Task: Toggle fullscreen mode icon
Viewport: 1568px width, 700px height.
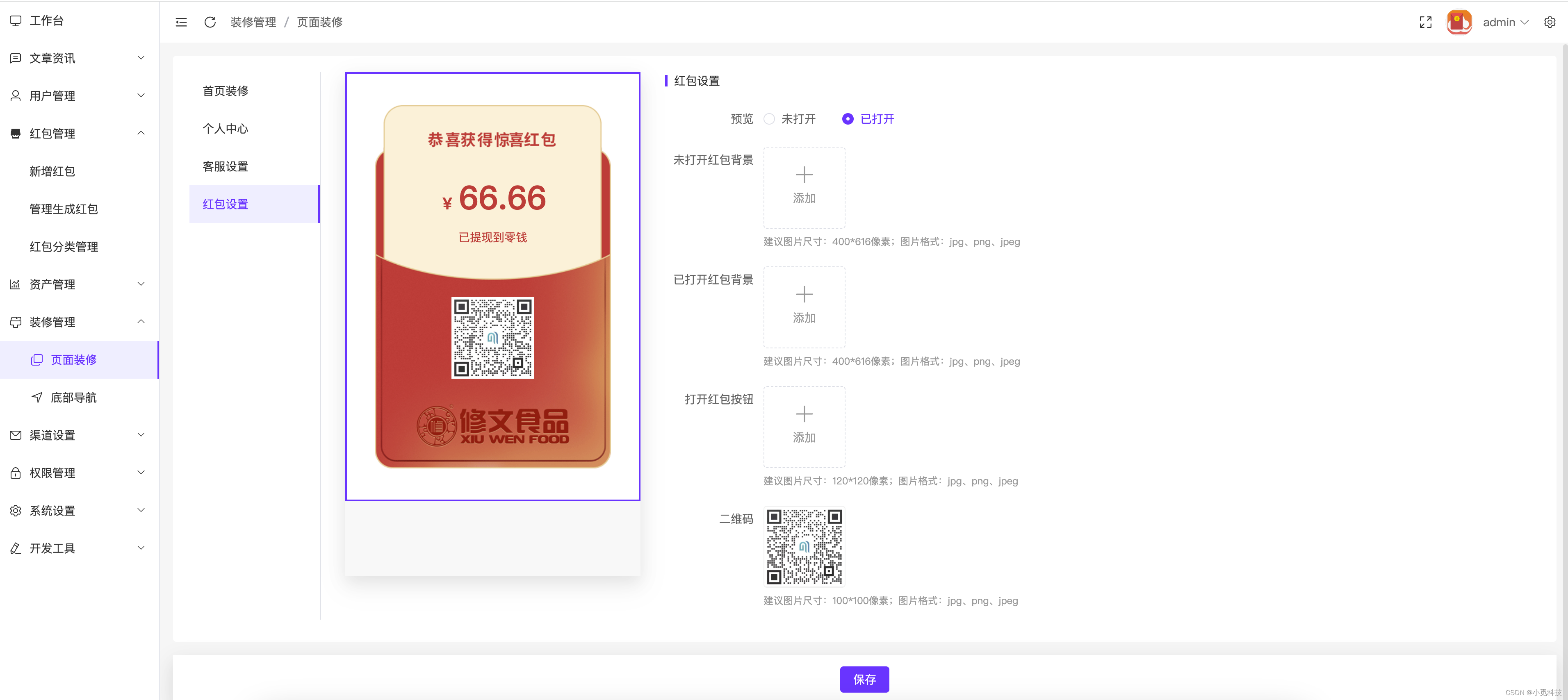Action: (x=1425, y=23)
